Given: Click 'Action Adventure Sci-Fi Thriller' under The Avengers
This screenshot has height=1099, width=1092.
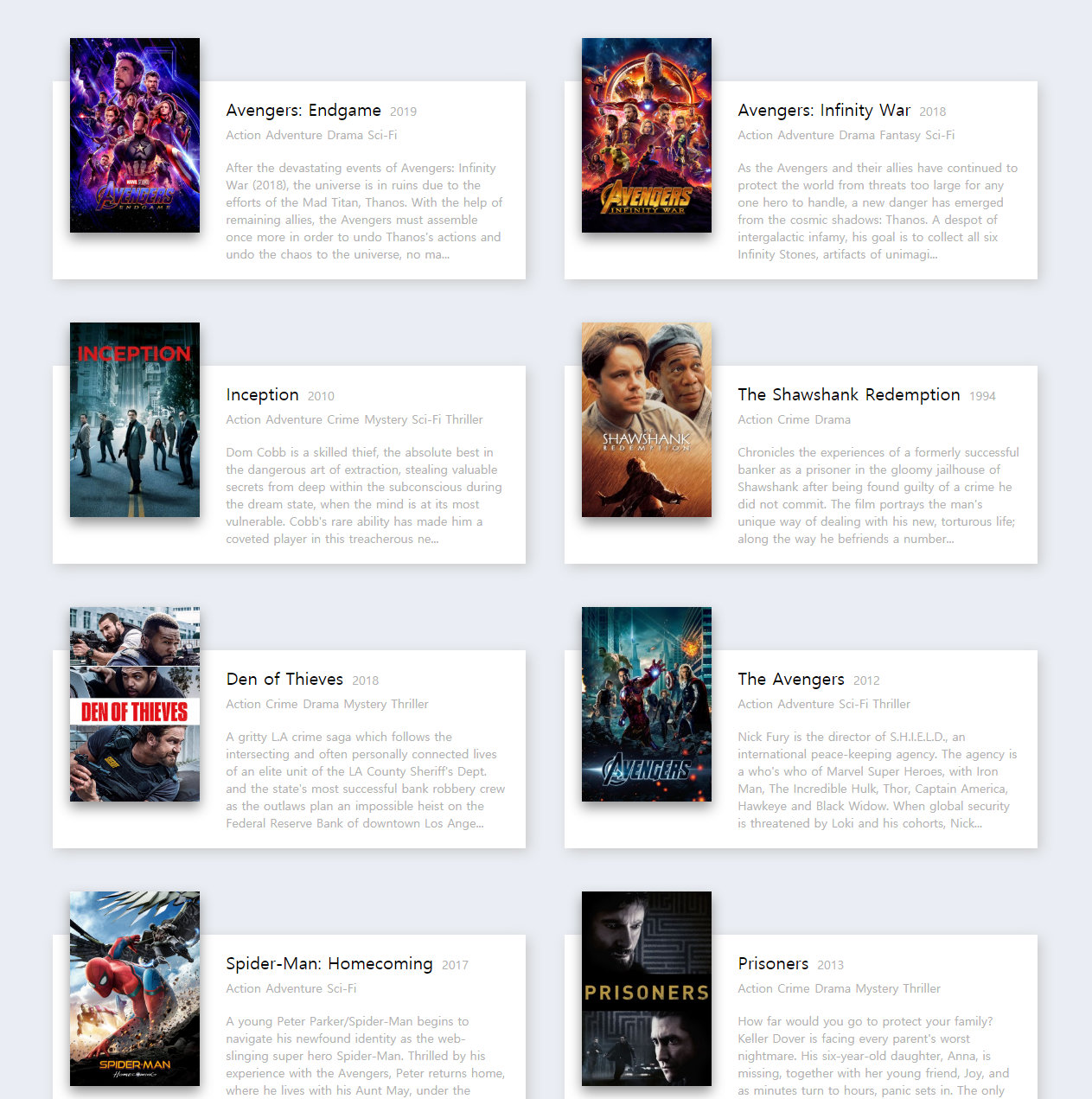Looking at the screenshot, I should 824,704.
